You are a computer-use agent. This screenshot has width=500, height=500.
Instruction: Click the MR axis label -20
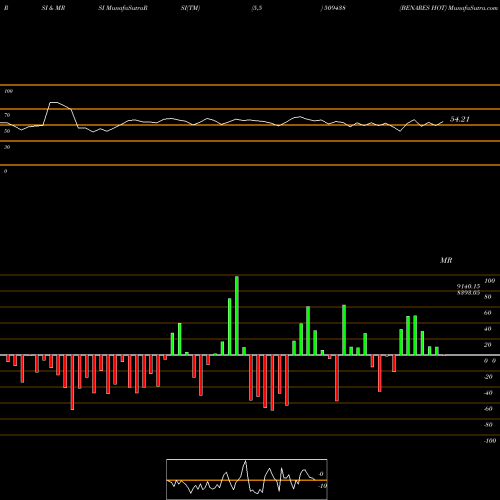click(488, 377)
